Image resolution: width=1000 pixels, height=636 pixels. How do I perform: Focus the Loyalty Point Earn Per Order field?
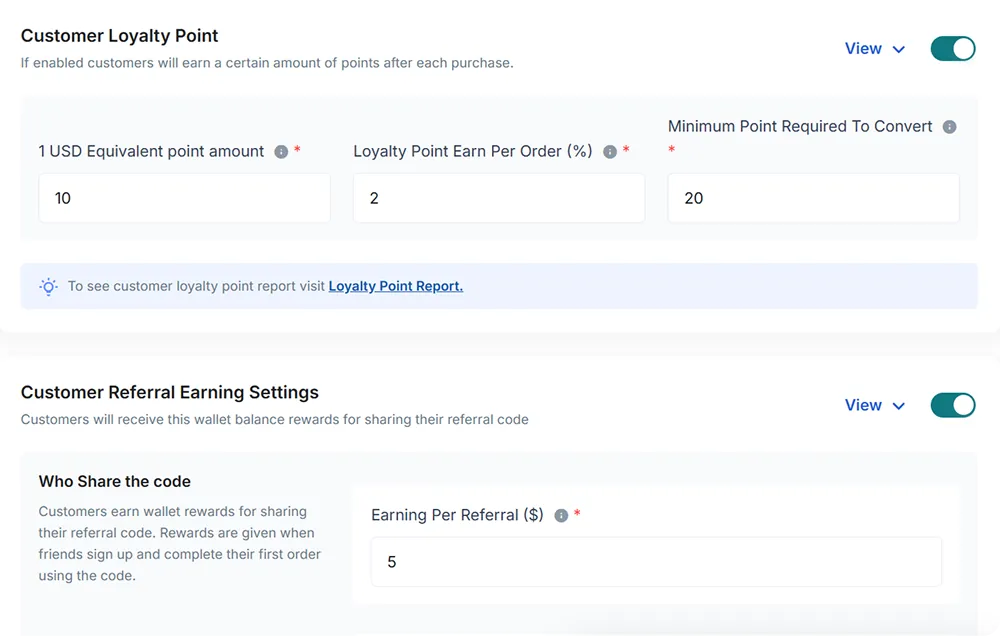click(x=499, y=198)
